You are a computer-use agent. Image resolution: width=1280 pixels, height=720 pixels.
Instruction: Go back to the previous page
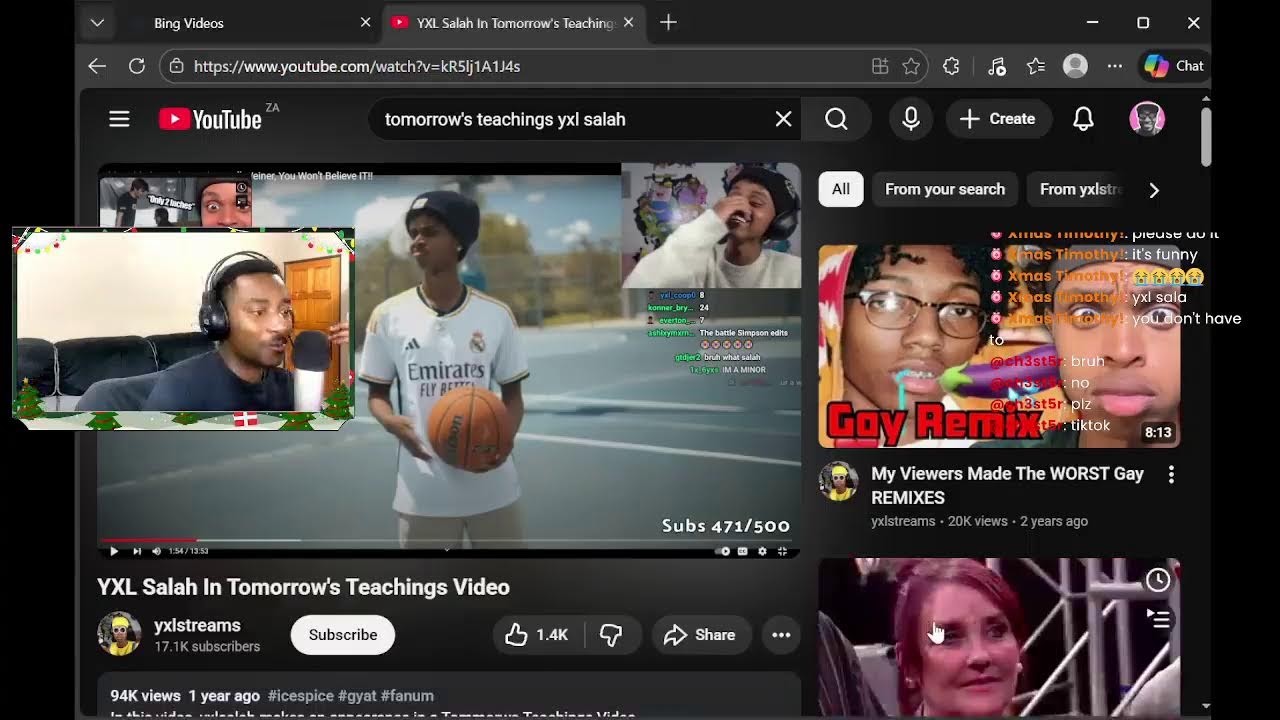click(x=97, y=66)
